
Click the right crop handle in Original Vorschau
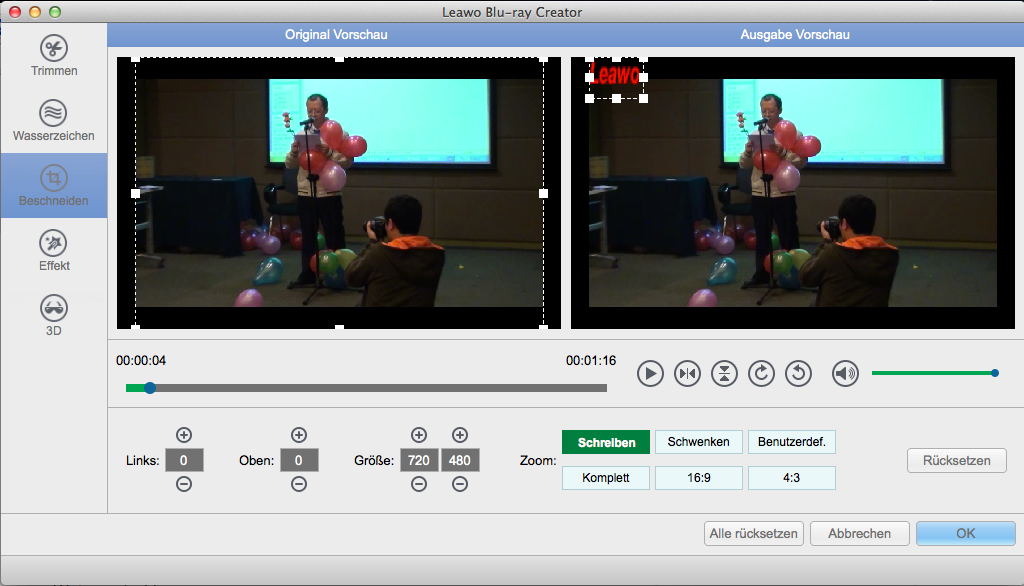543,193
